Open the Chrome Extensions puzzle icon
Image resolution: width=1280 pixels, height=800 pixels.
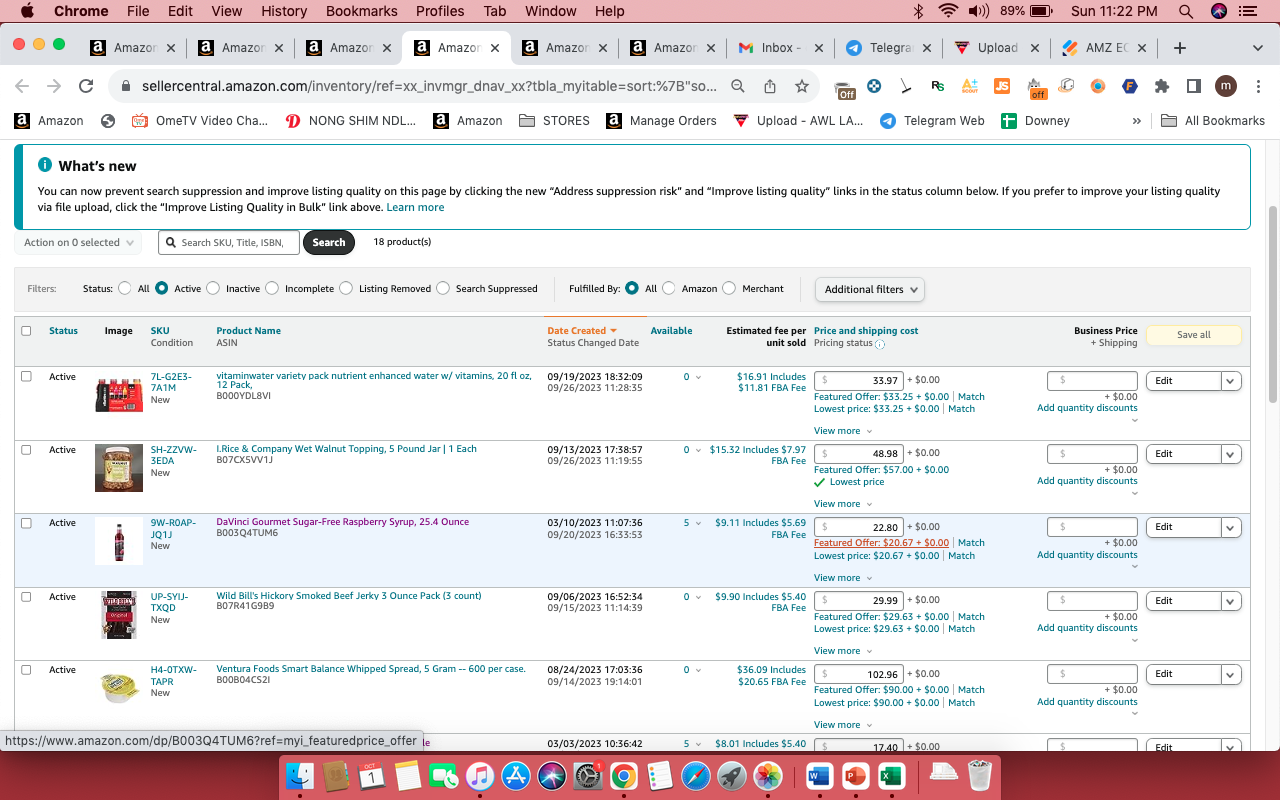1161,86
